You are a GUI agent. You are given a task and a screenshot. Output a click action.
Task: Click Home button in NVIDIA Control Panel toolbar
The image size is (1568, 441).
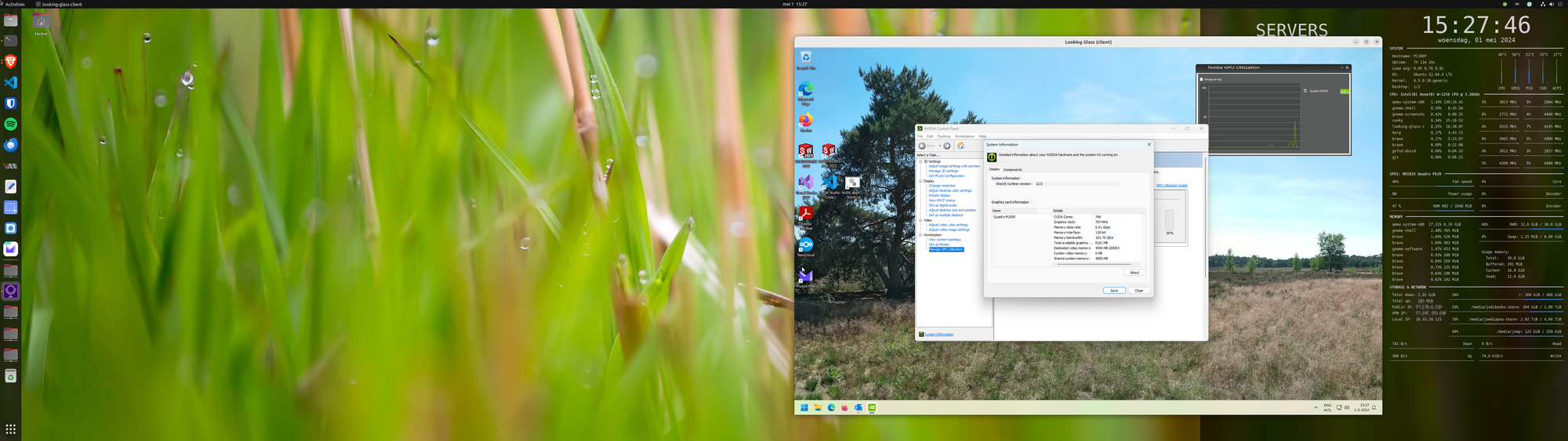click(960, 146)
